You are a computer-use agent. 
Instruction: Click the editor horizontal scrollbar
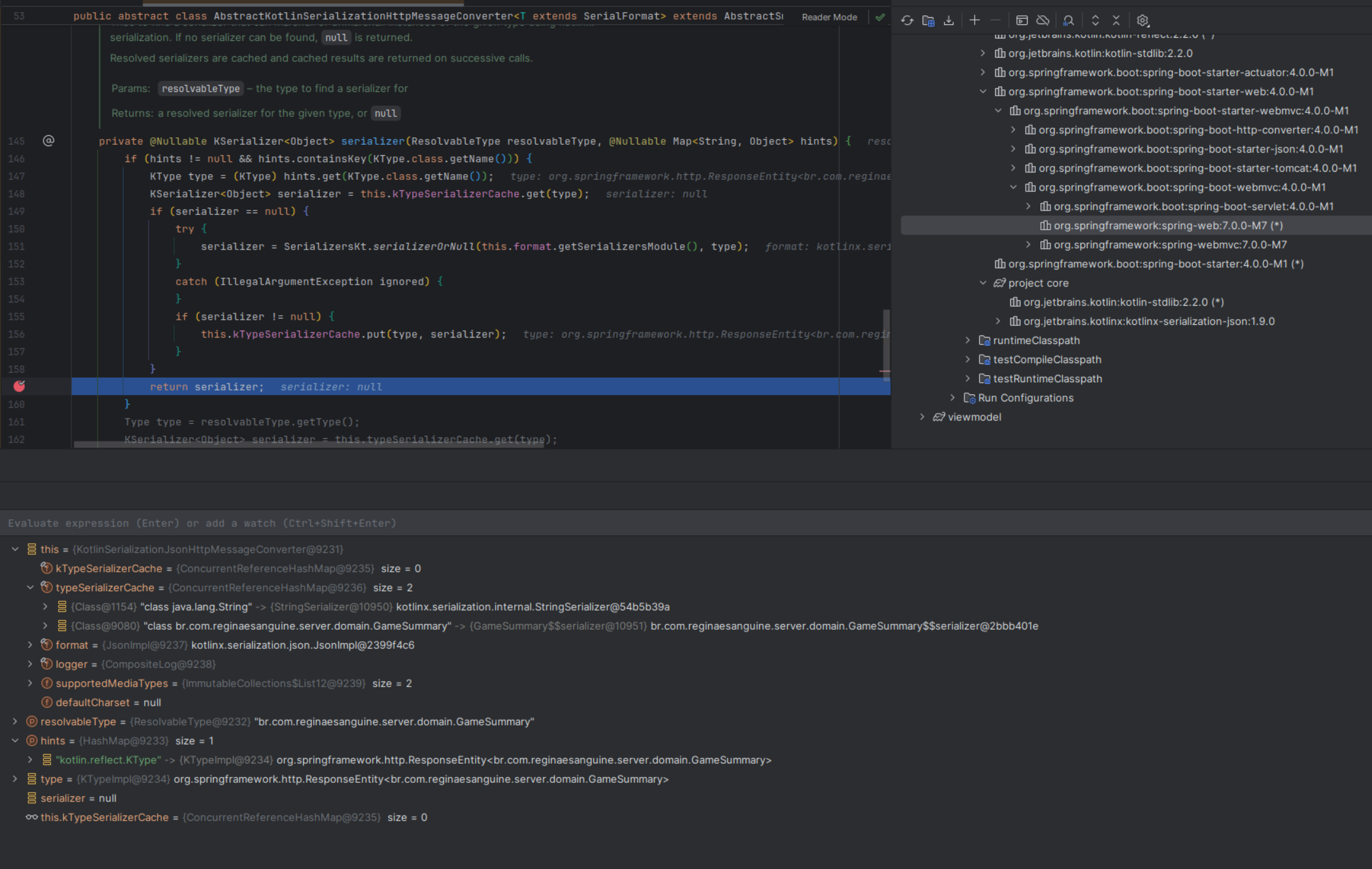(x=309, y=444)
